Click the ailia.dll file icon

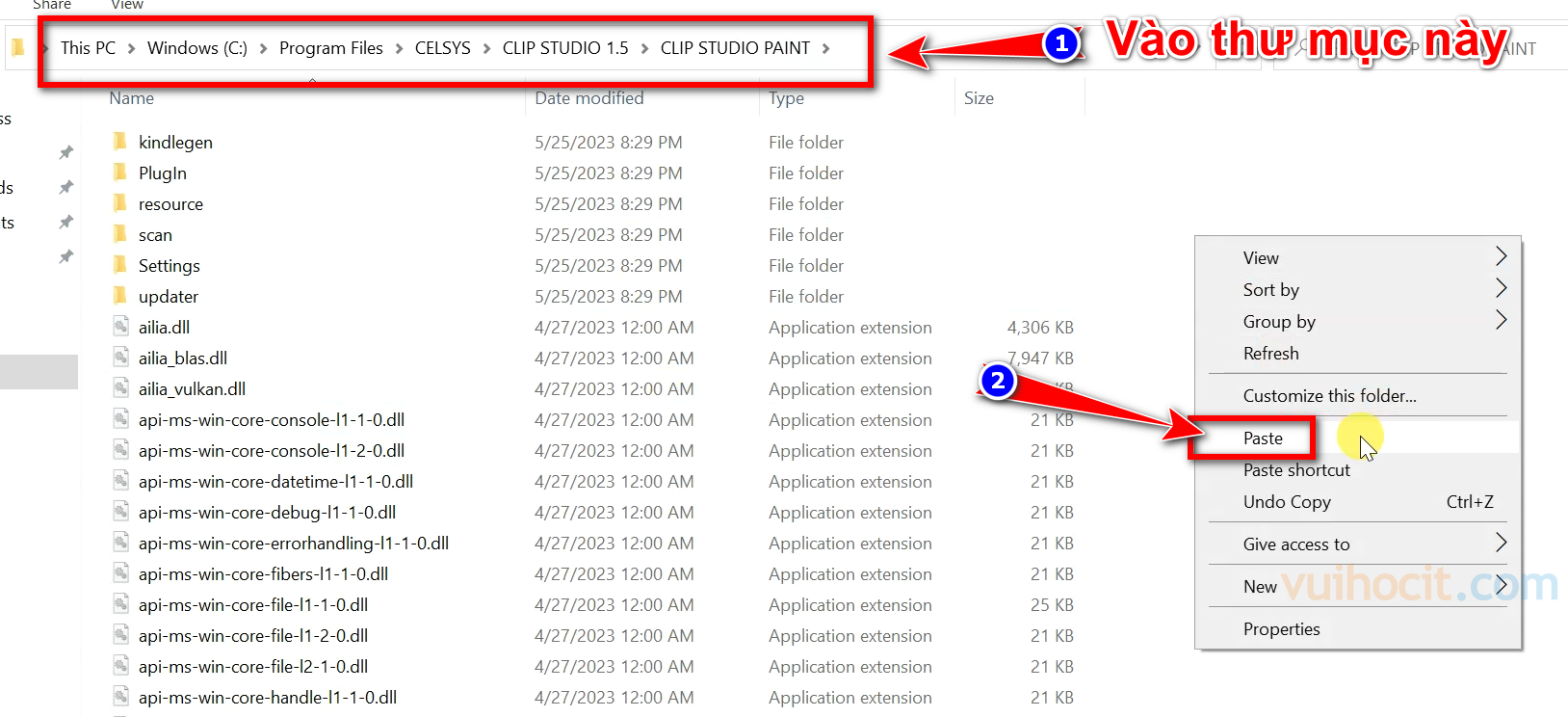click(120, 327)
